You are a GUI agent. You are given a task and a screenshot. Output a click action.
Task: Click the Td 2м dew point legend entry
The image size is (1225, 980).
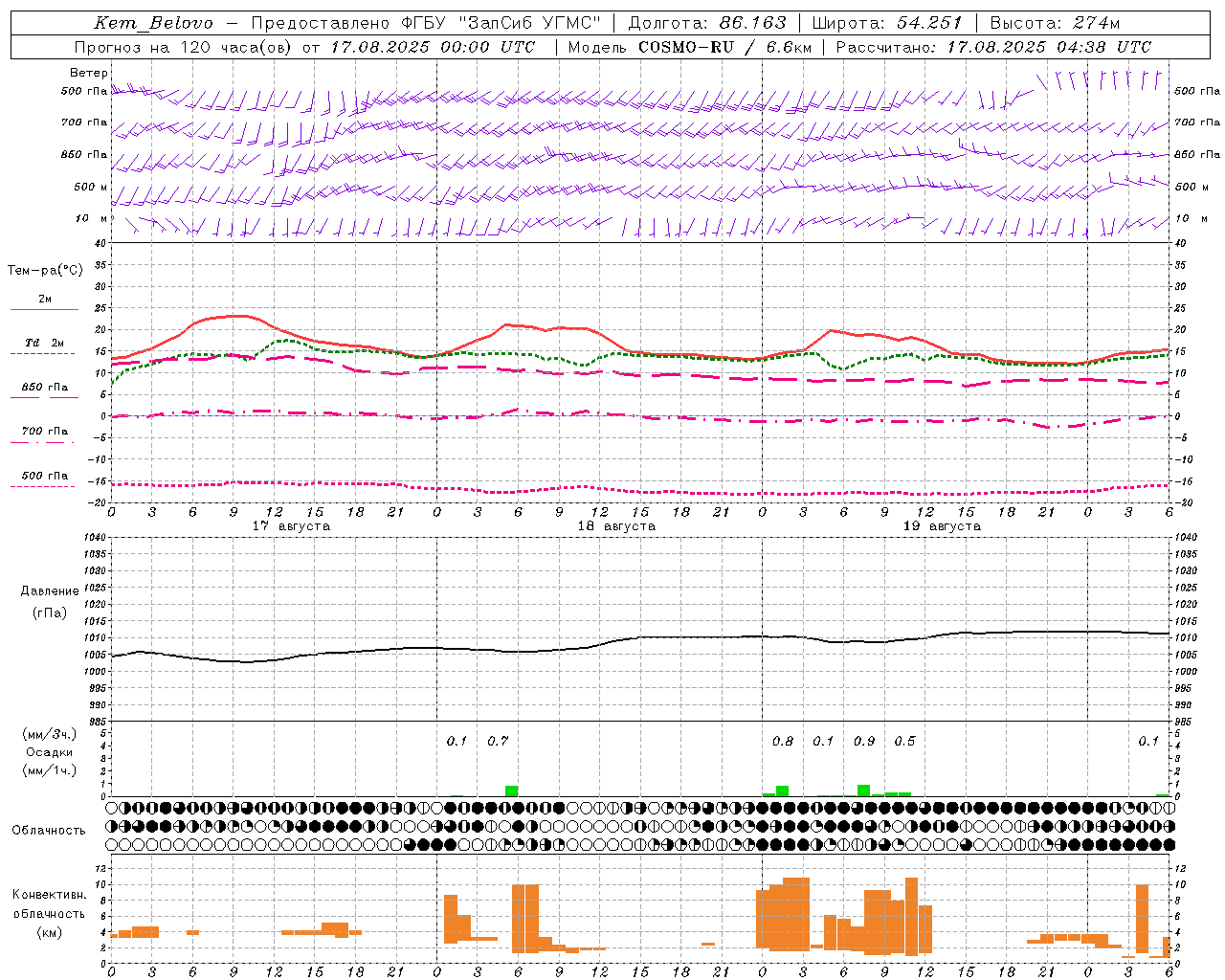45,343
